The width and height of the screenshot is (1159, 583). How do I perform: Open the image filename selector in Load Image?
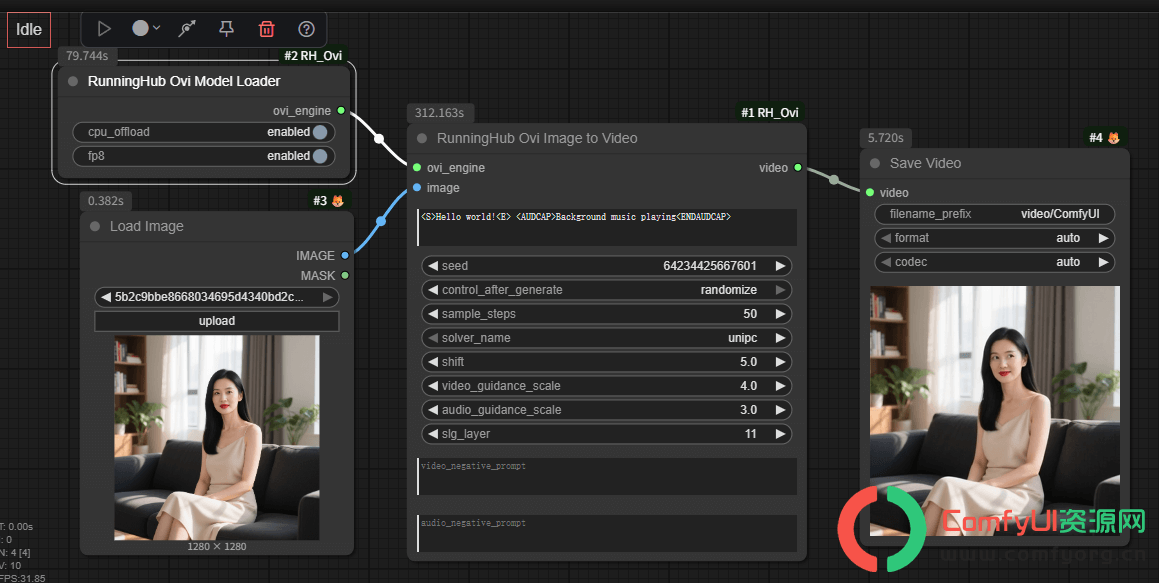pyautogui.click(x=217, y=297)
